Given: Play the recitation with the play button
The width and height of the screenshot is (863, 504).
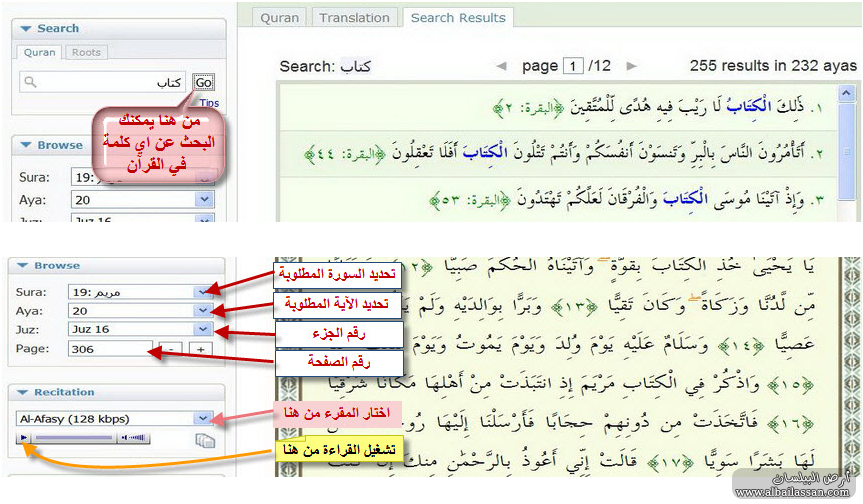Looking at the screenshot, I should 23,438.
